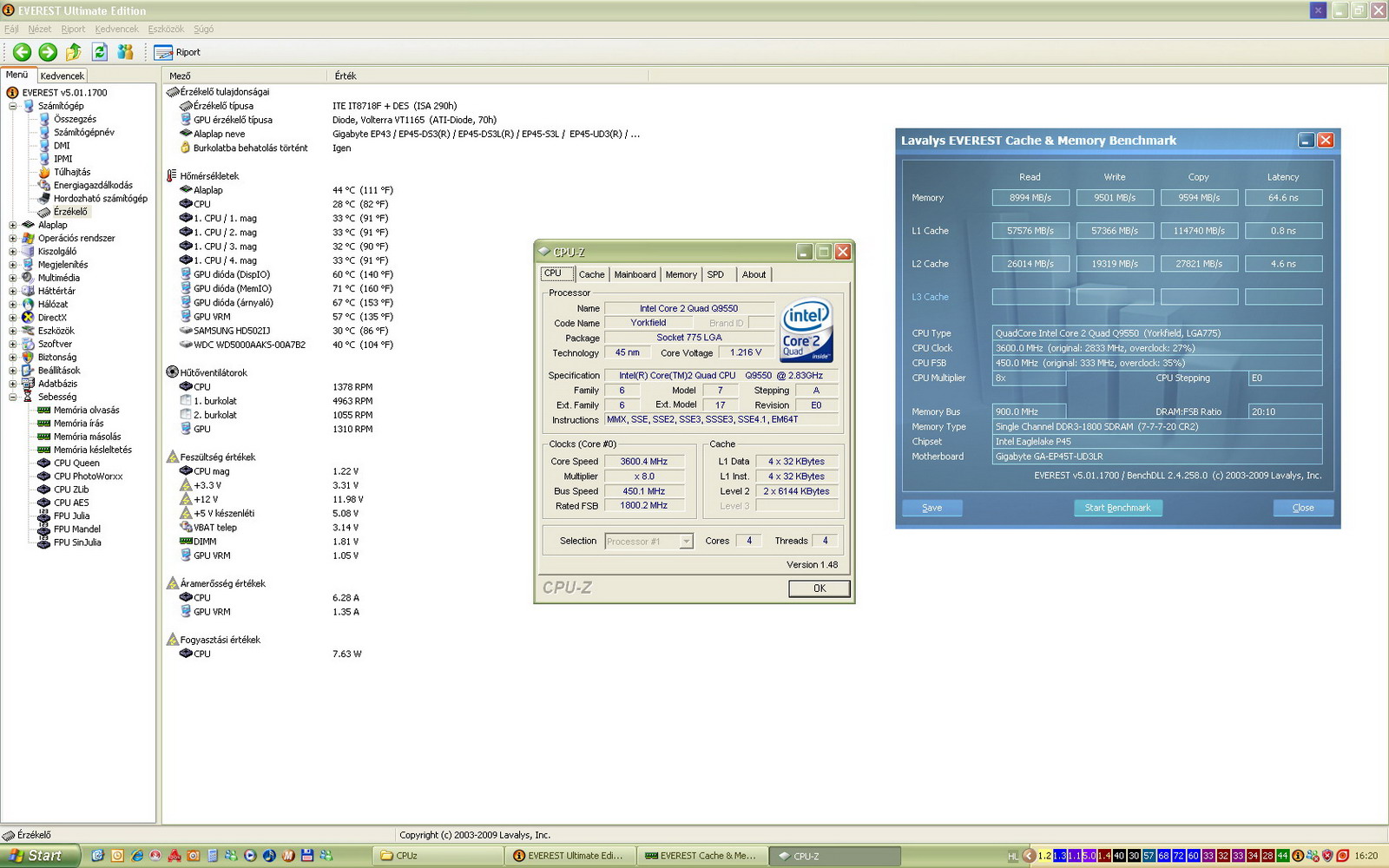Go up one level with folder-arrow icon
Viewport: 1389px width, 868px height.
74,52
